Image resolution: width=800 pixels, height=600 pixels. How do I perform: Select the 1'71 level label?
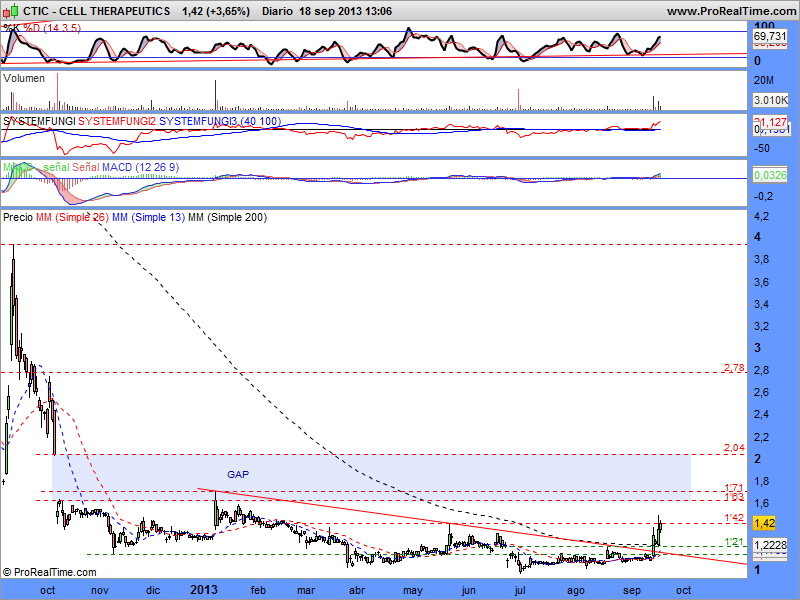point(734,488)
